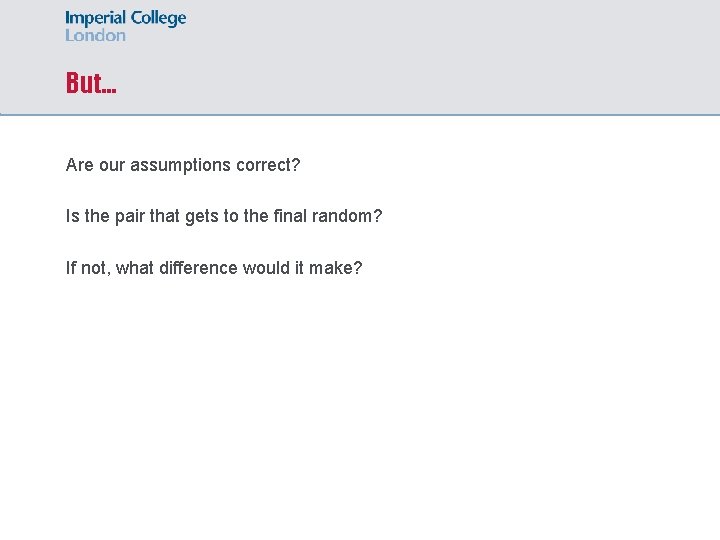Click the red 'But...' slide title
Viewport: 720px width, 540px height.
pyautogui.click(x=90, y=82)
